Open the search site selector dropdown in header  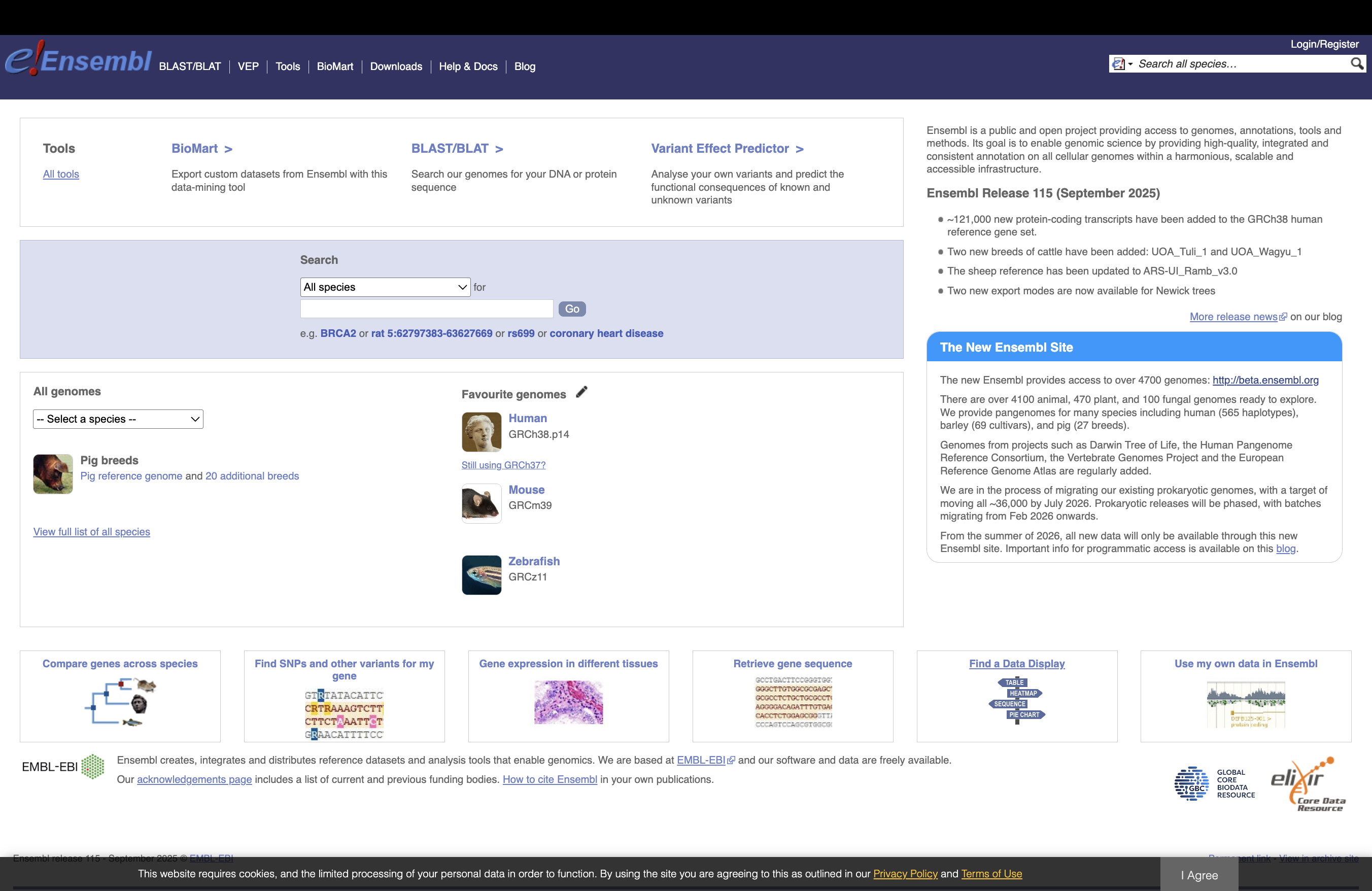(x=1122, y=64)
